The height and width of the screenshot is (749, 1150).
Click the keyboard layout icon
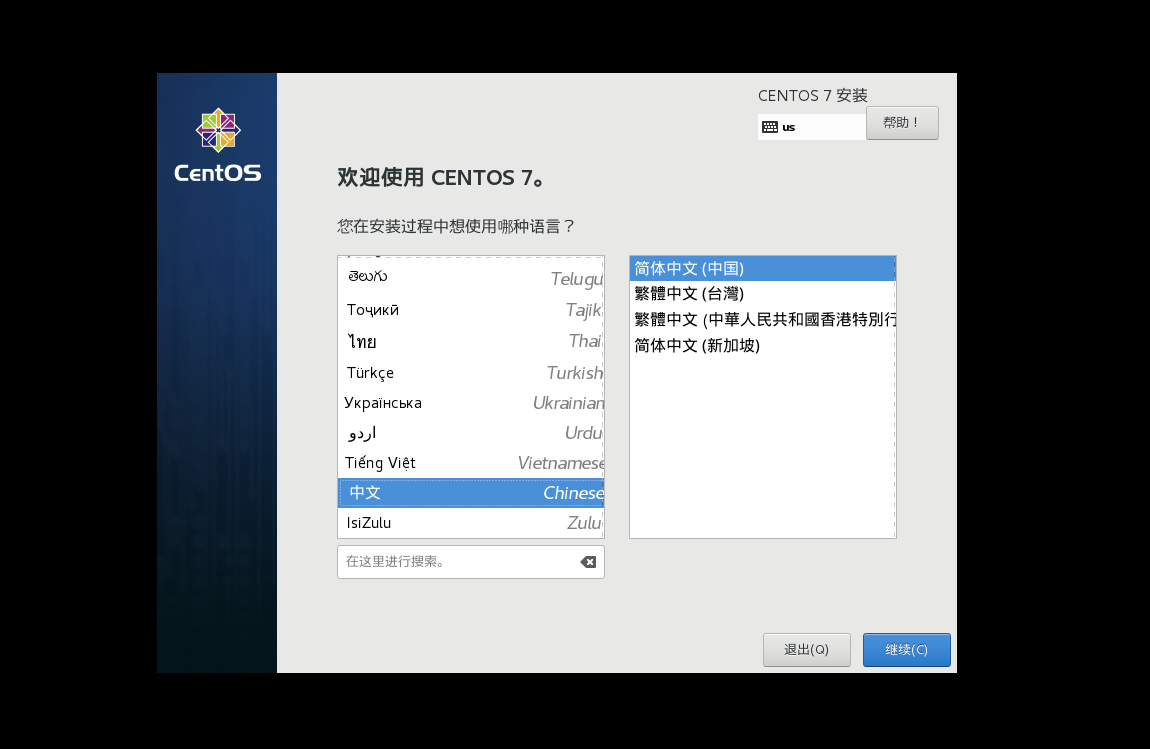pyautogui.click(x=769, y=127)
